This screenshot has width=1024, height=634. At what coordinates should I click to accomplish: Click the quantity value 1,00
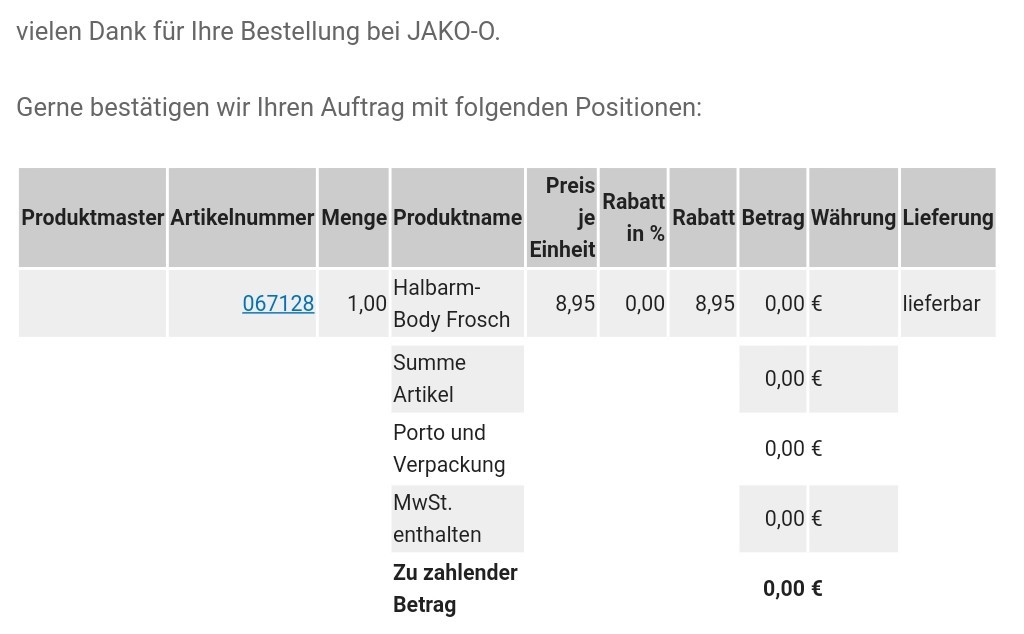tap(367, 304)
